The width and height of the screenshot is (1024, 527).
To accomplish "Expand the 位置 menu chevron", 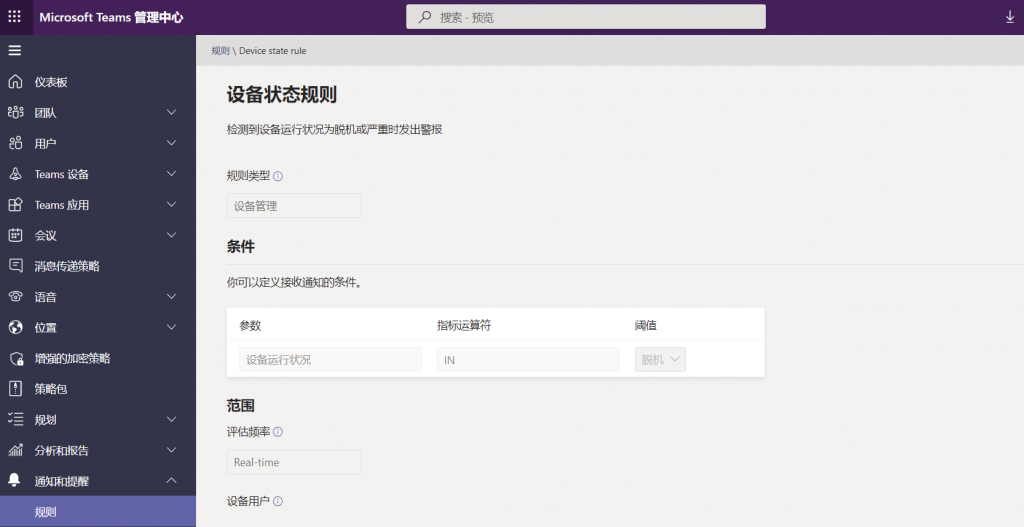I will click(172, 327).
